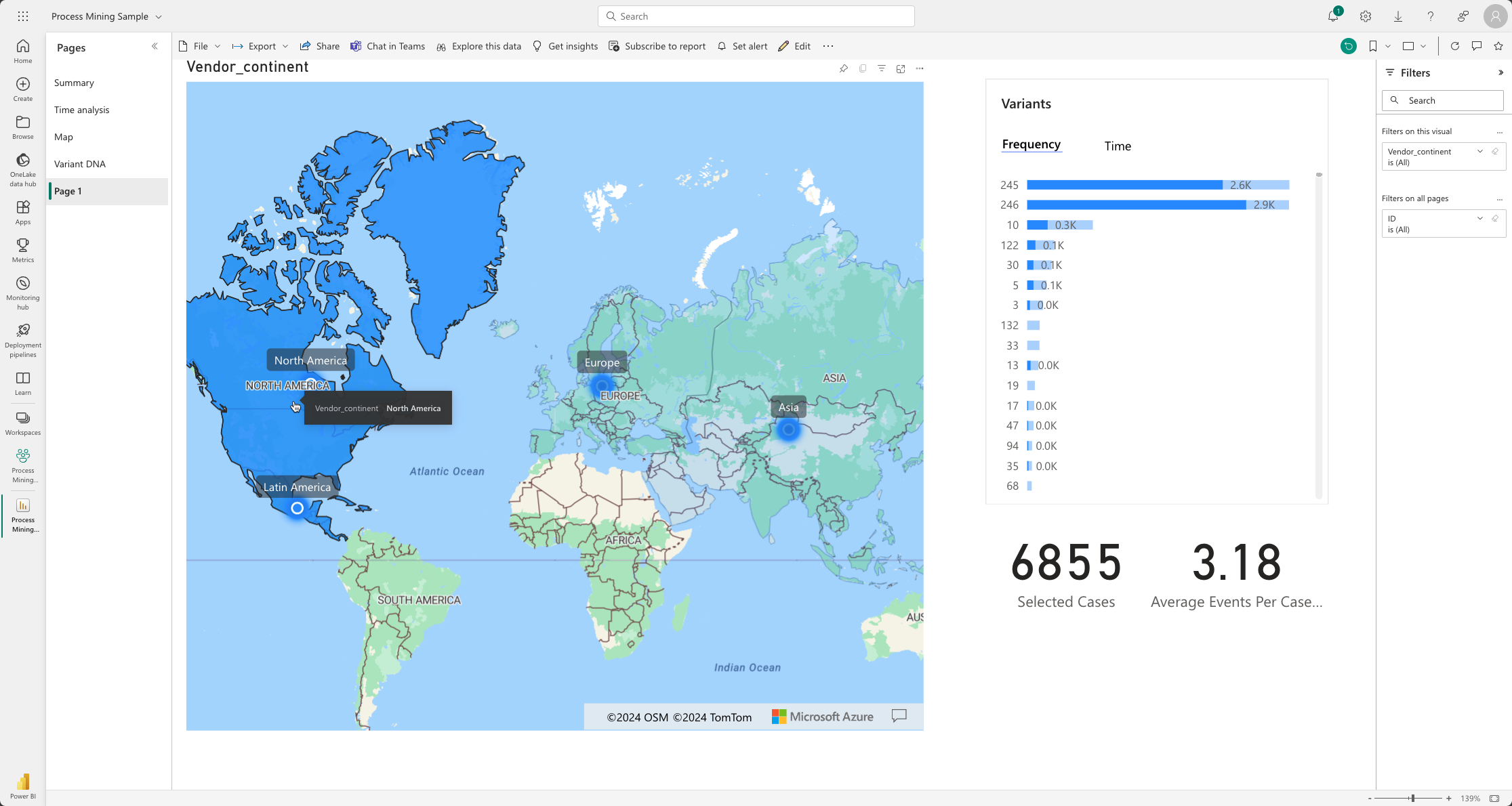Adjust the zoom level slider
The width and height of the screenshot is (1512, 806).
(x=1412, y=799)
